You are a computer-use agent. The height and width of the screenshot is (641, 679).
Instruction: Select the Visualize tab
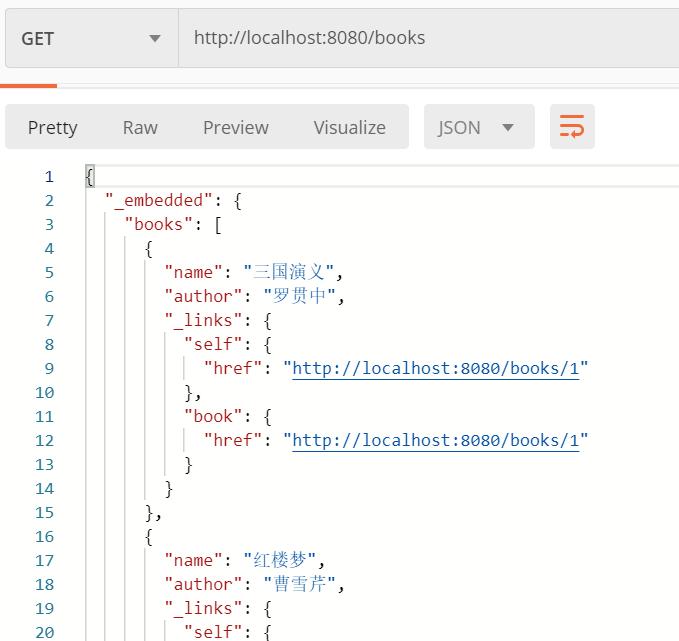click(x=349, y=127)
